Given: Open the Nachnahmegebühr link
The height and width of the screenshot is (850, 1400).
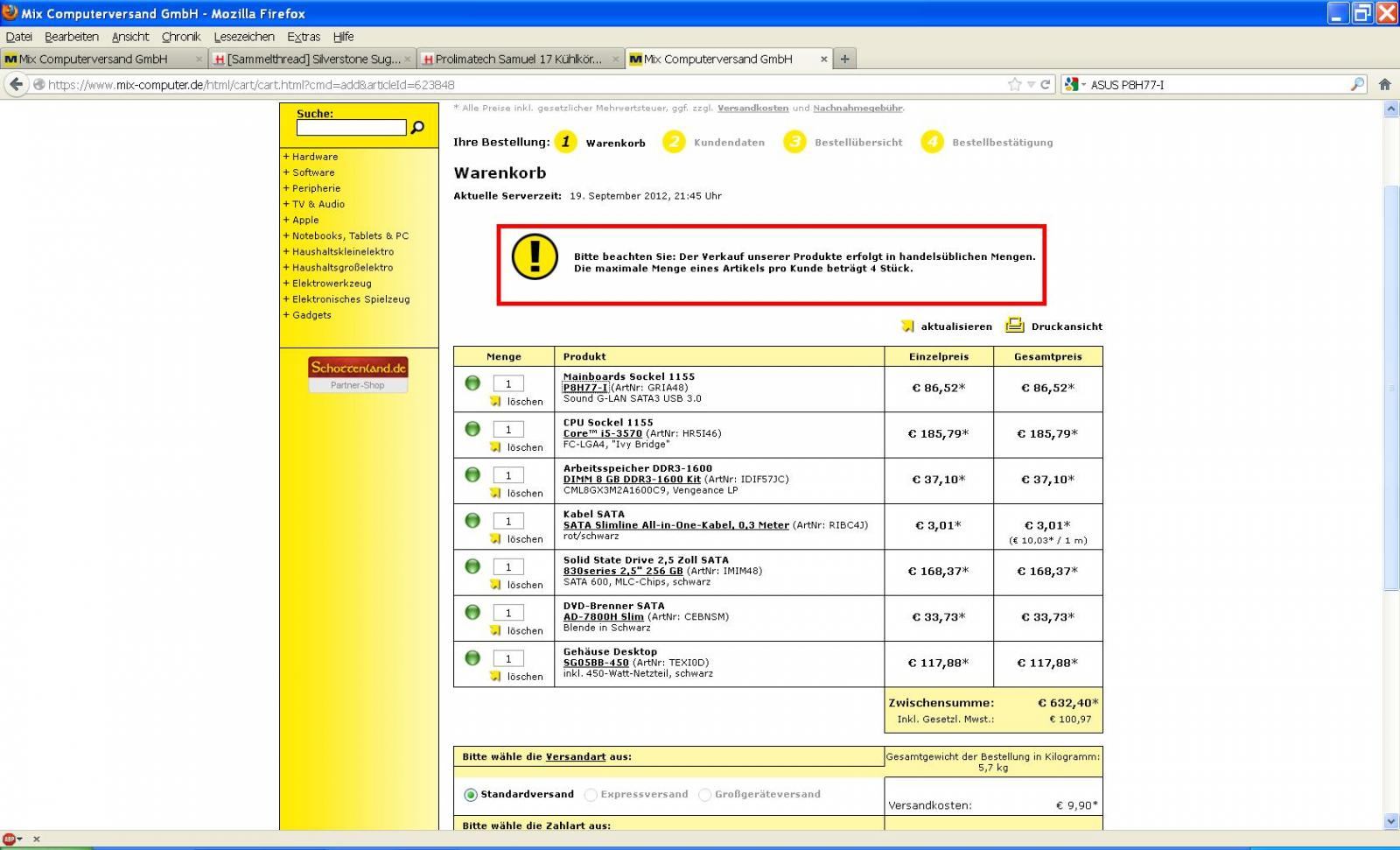Looking at the screenshot, I should point(857,108).
